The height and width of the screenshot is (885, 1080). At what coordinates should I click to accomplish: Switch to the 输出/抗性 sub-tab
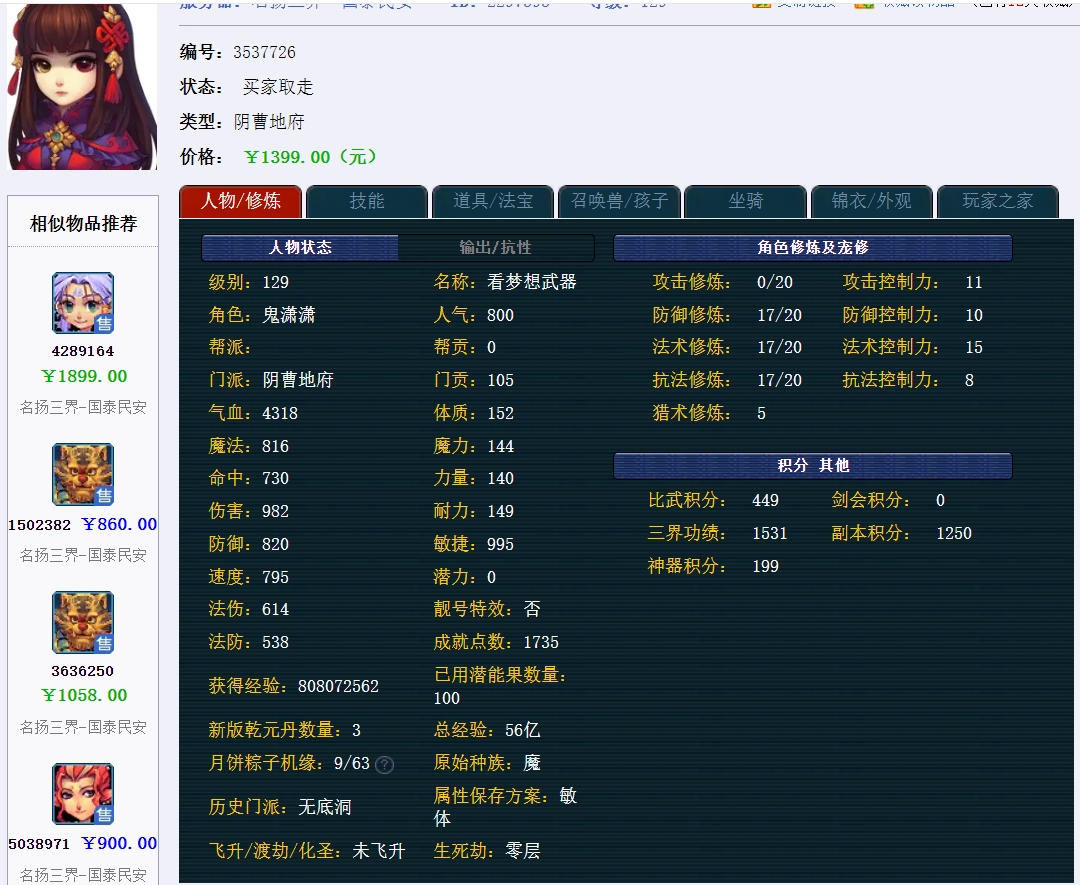pos(495,247)
